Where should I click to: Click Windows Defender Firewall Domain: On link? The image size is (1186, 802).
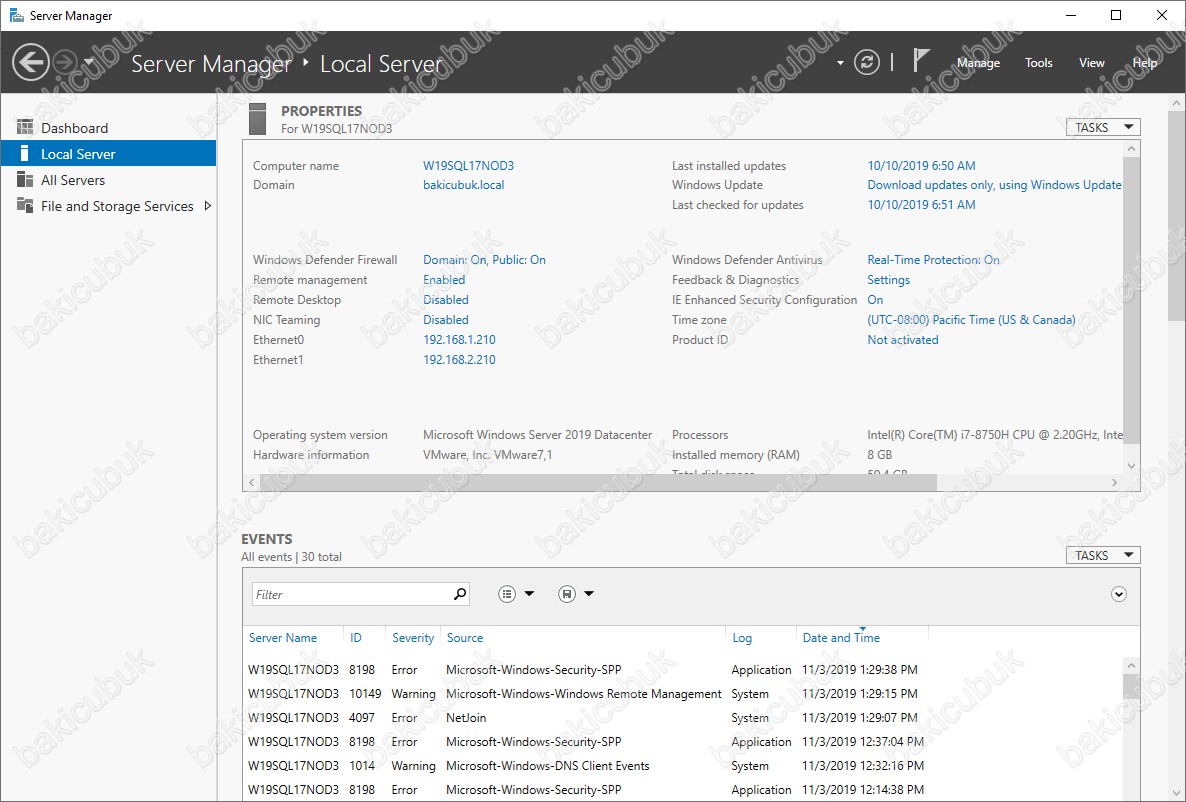(484, 260)
